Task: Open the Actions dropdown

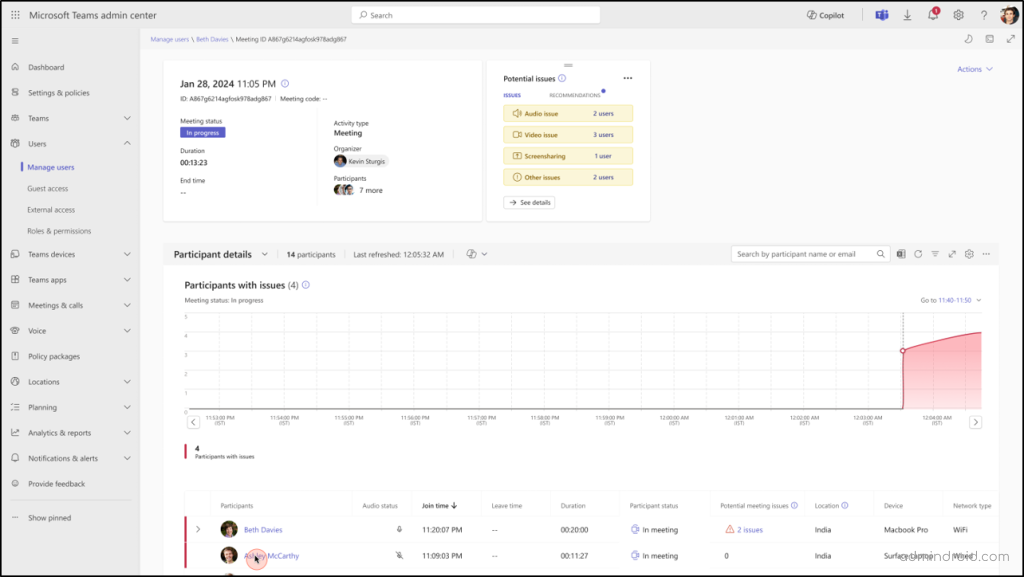Action: (974, 68)
